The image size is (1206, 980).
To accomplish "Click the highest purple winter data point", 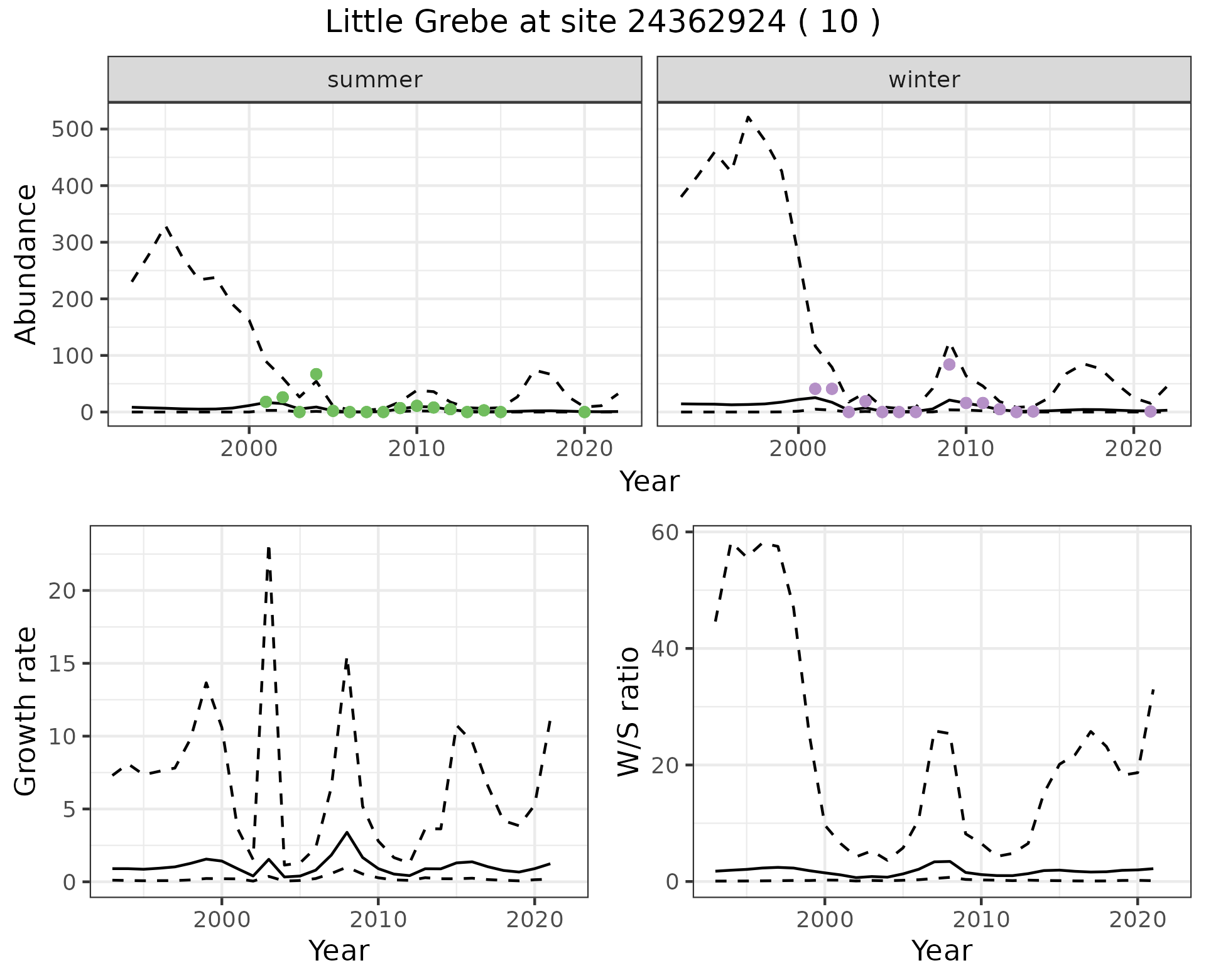I will [x=949, y=364].
